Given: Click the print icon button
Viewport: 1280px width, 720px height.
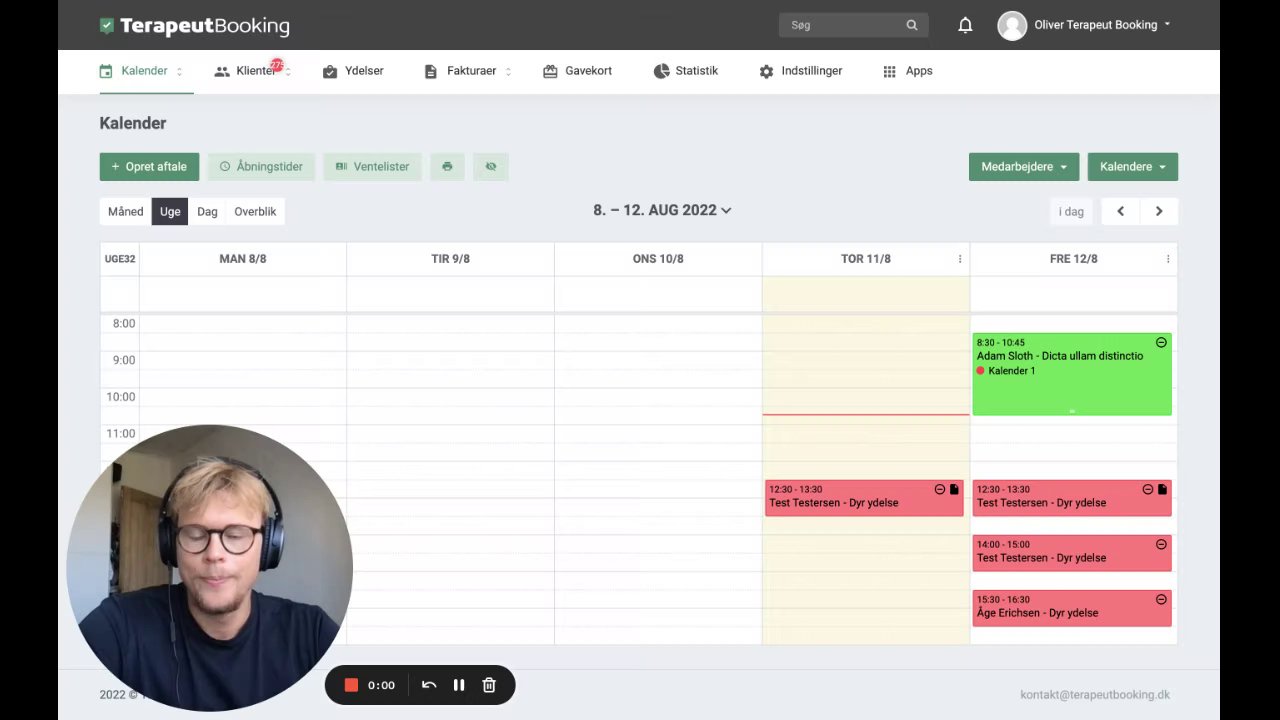Looking at the screenshot, I should (x=447, y=167).
